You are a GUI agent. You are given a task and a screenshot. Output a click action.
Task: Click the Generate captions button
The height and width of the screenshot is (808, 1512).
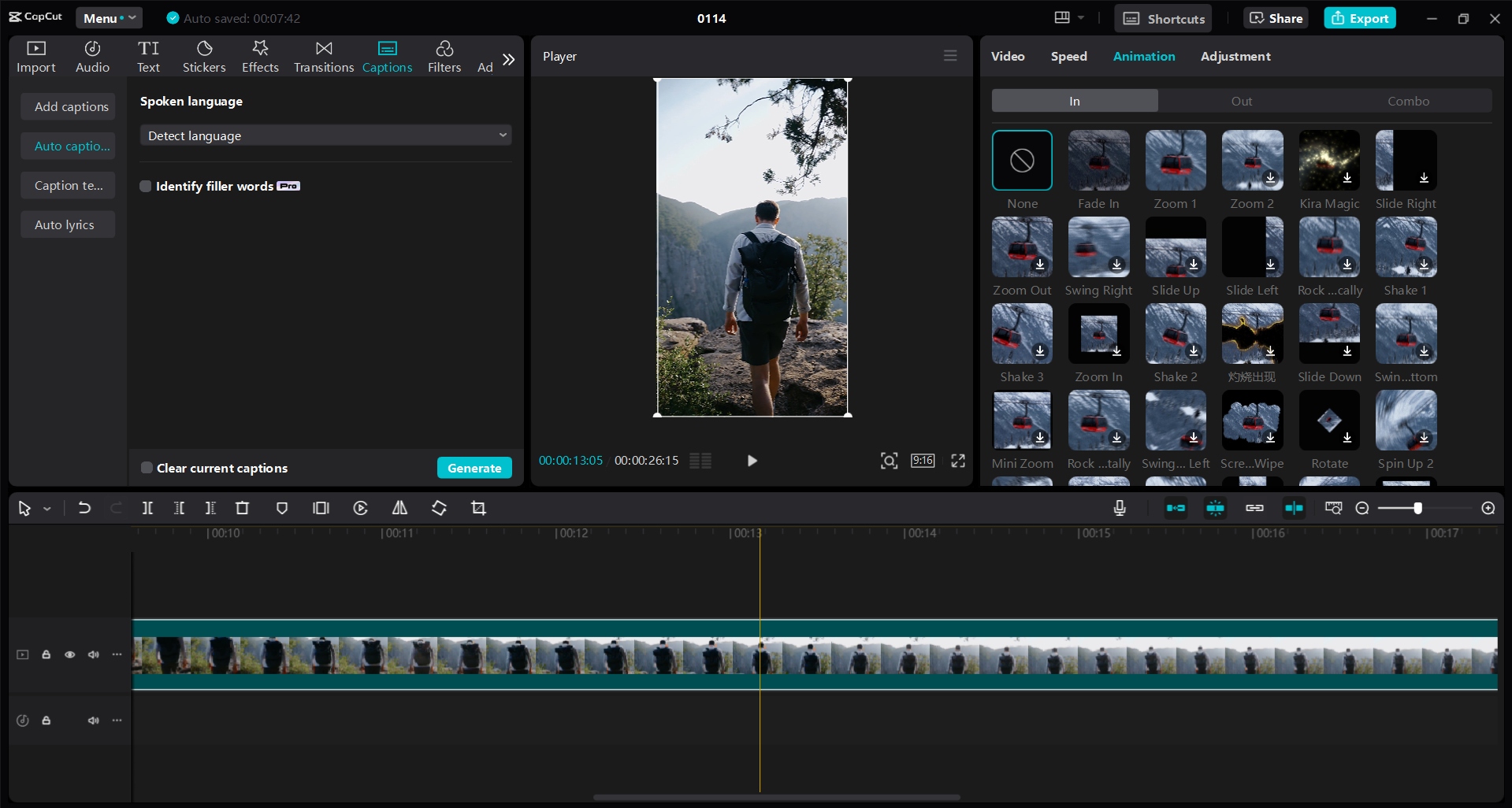point(474,467)
